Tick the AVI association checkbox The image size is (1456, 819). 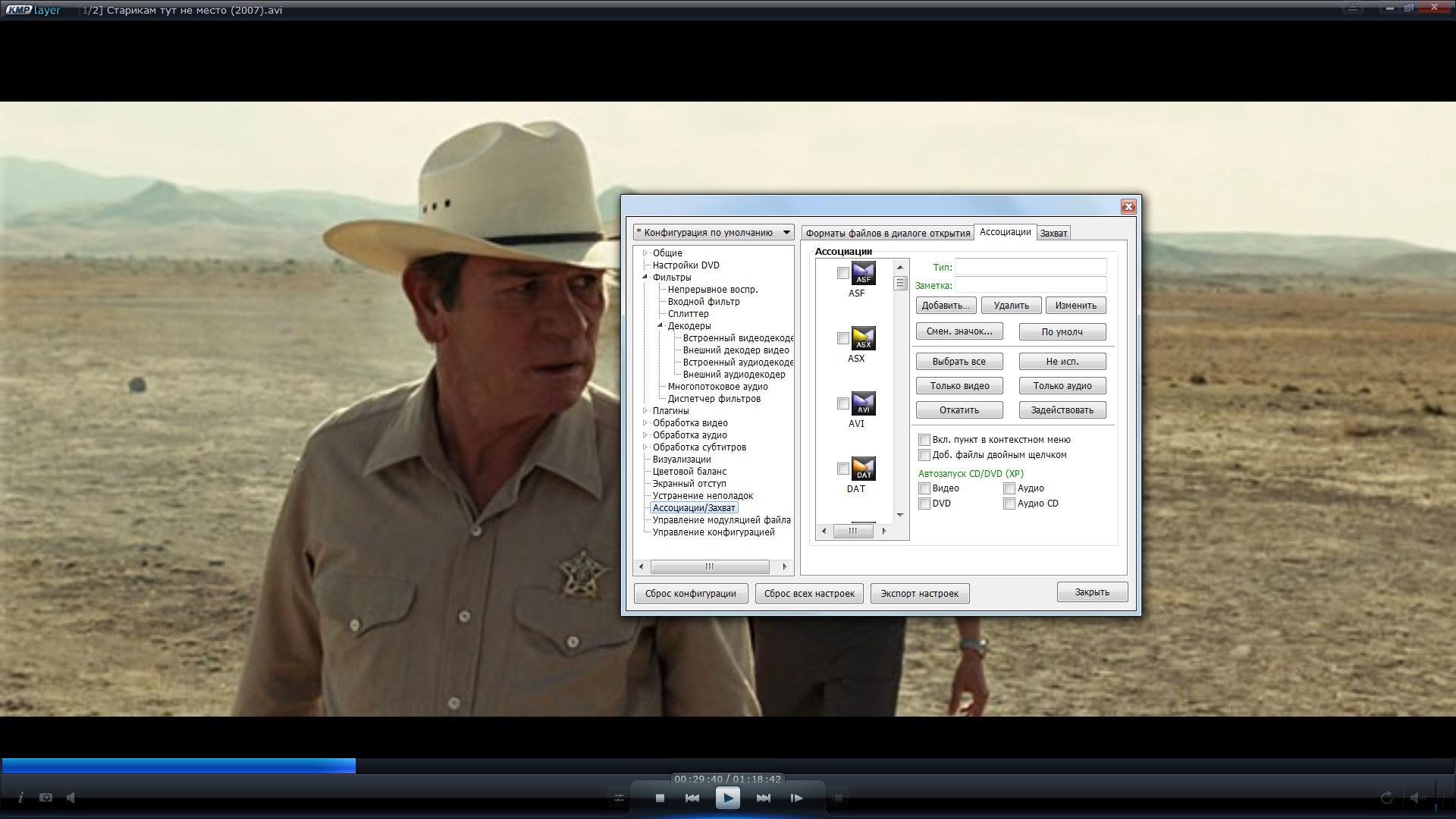tap(843, 403)
